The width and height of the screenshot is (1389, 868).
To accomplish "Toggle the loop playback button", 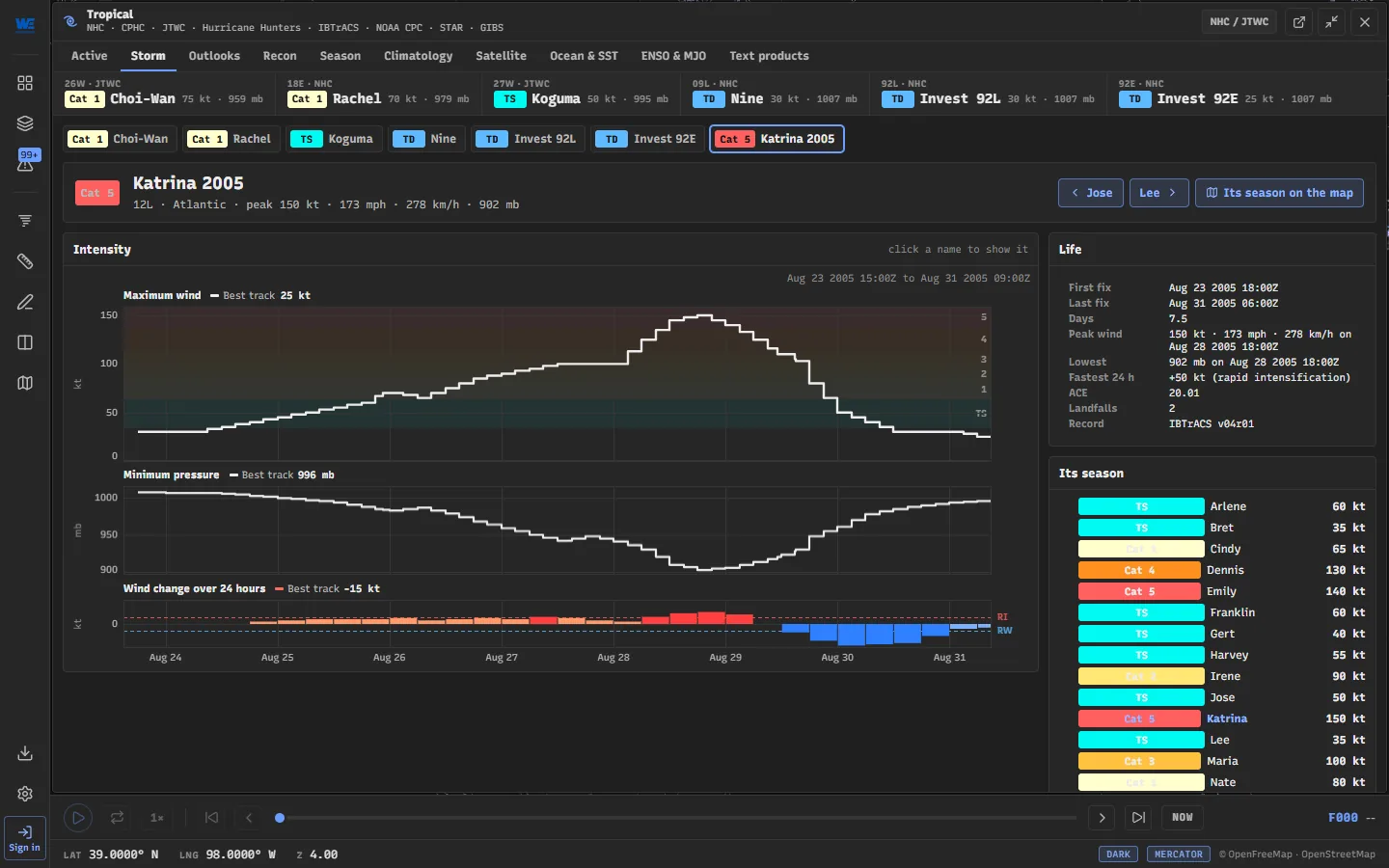I will tap(117, 818).
